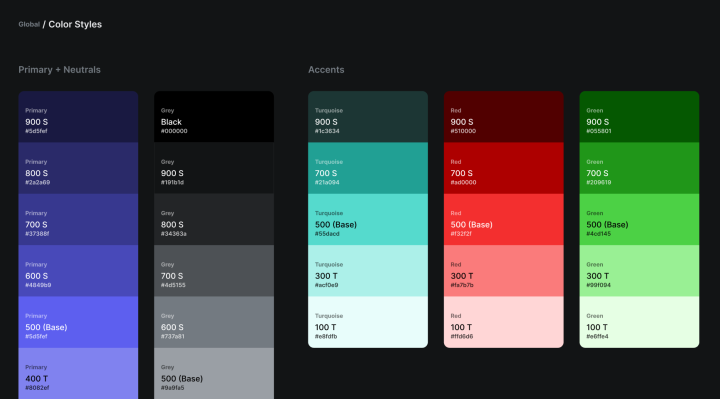Image resolution: width=720 pixels, height=399 pixels.
Task: Pick the Primary 500 (Base) swatch
Action: point(78,322)
